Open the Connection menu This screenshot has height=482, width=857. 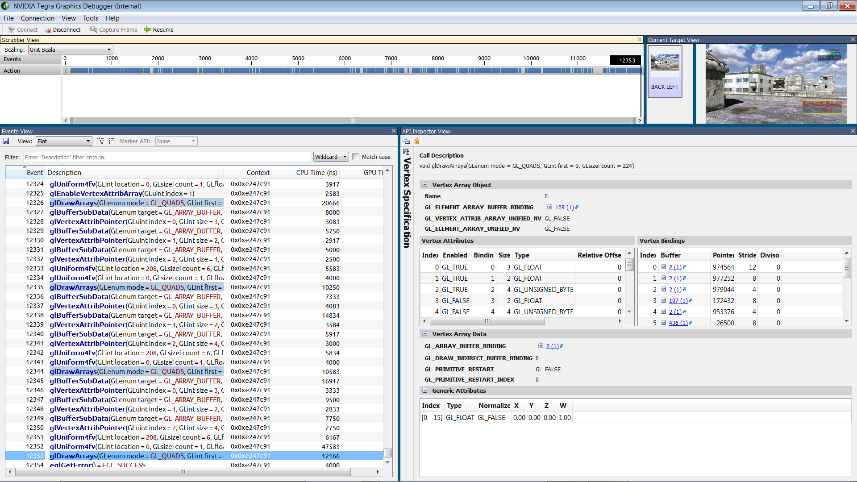coord(38,18)
